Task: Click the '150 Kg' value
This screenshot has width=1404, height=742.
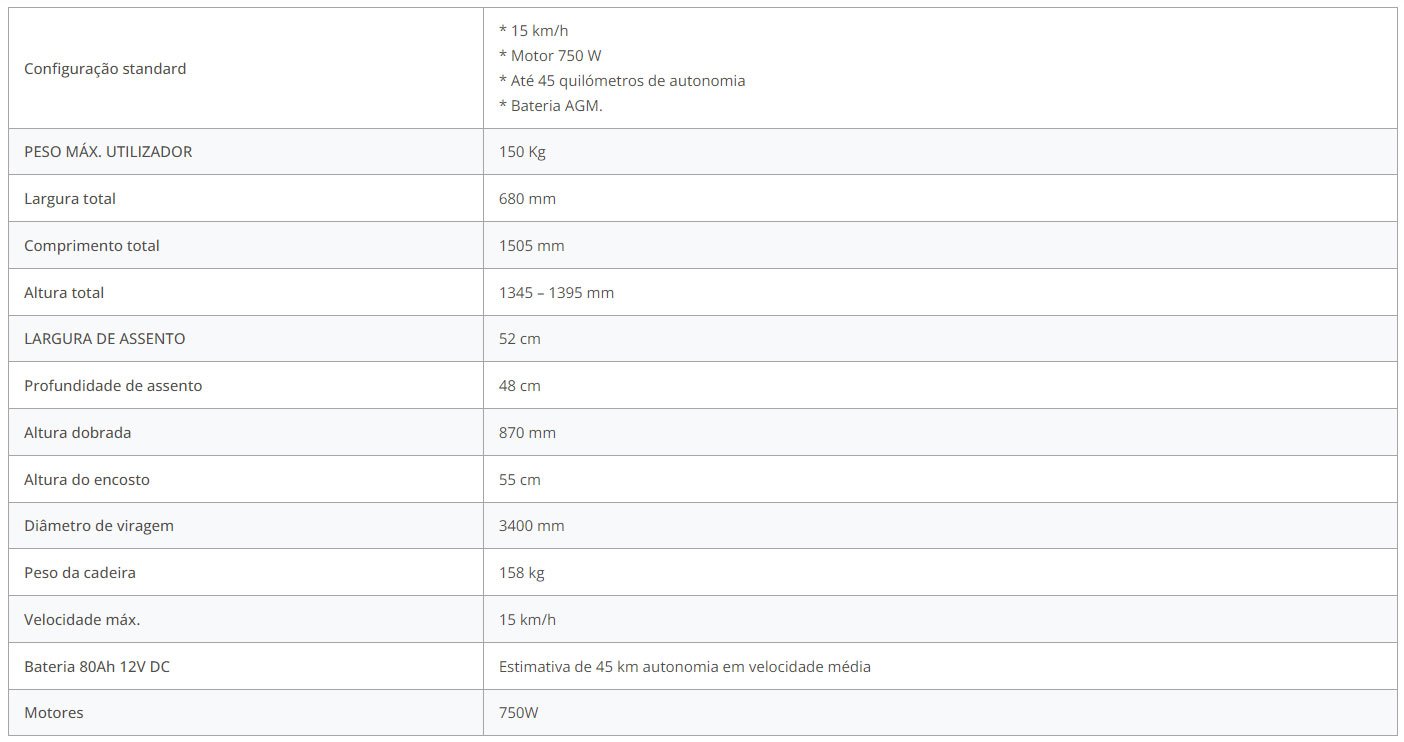Action: click(522, 152)
